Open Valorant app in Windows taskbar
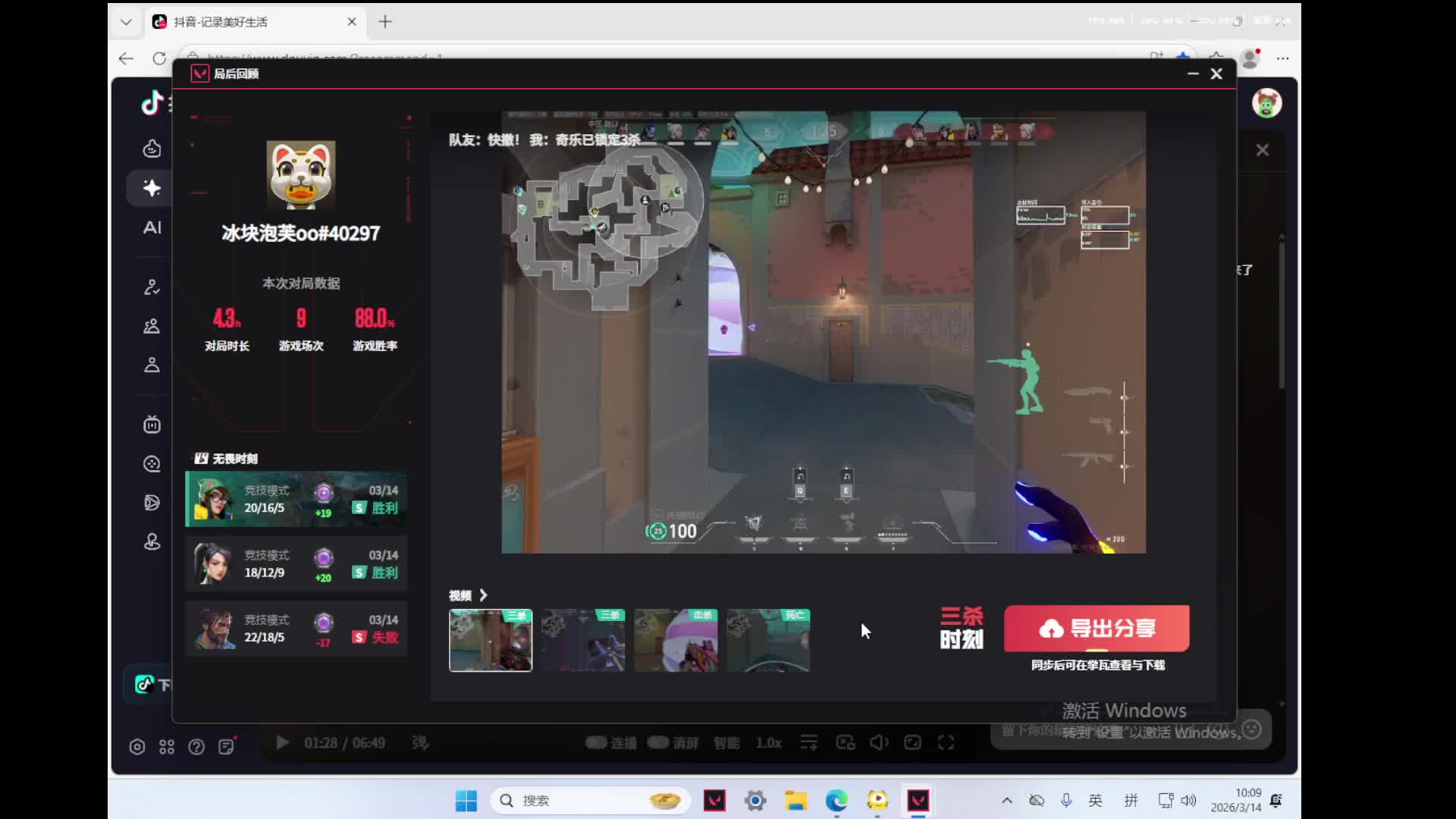Viewport: 1456px width, 819px height. click(x=714, y=800)
